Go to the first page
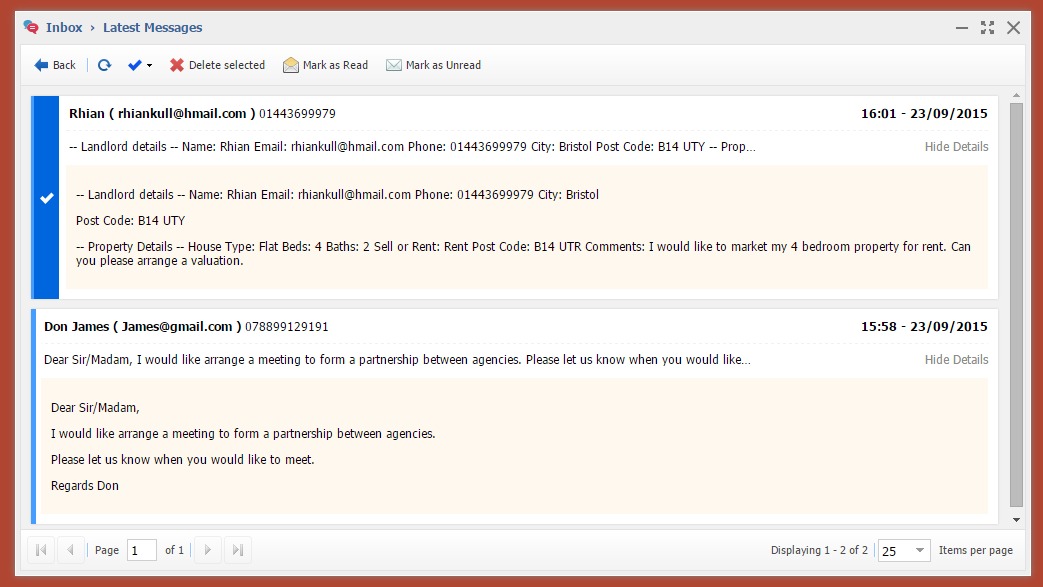 tap(41, 550)
